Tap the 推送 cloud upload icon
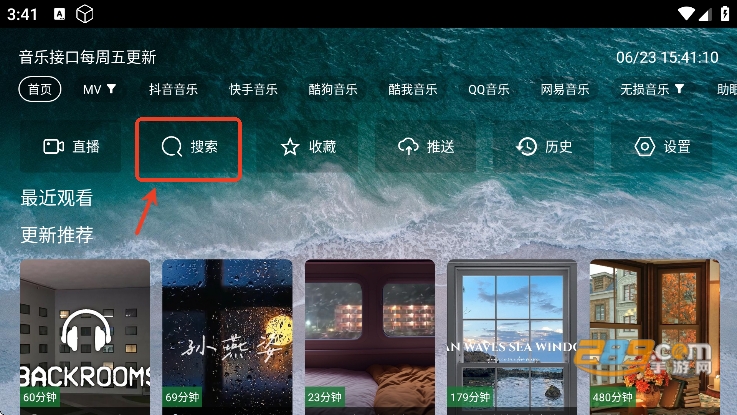737x415 pixels. coord(408,147)
